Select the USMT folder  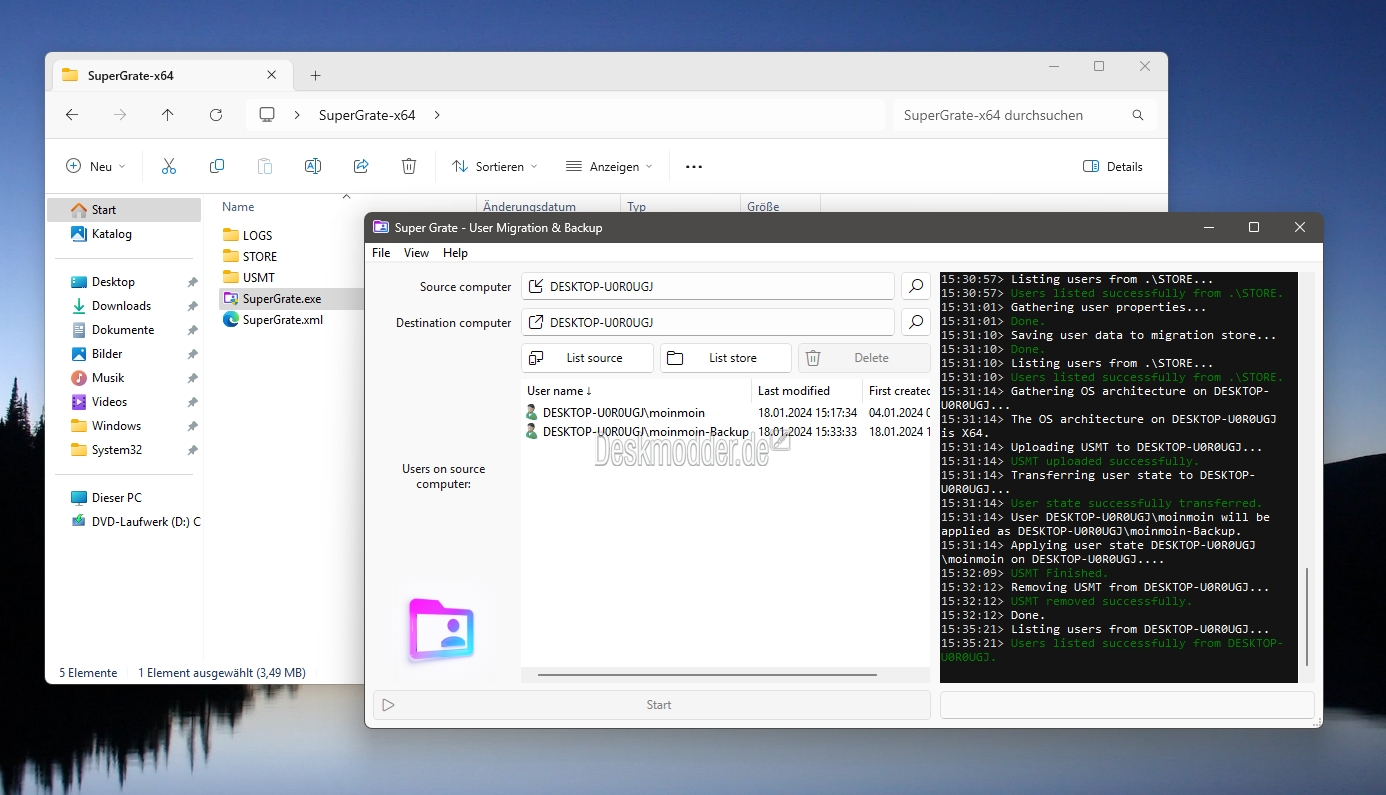coord(249,277)
